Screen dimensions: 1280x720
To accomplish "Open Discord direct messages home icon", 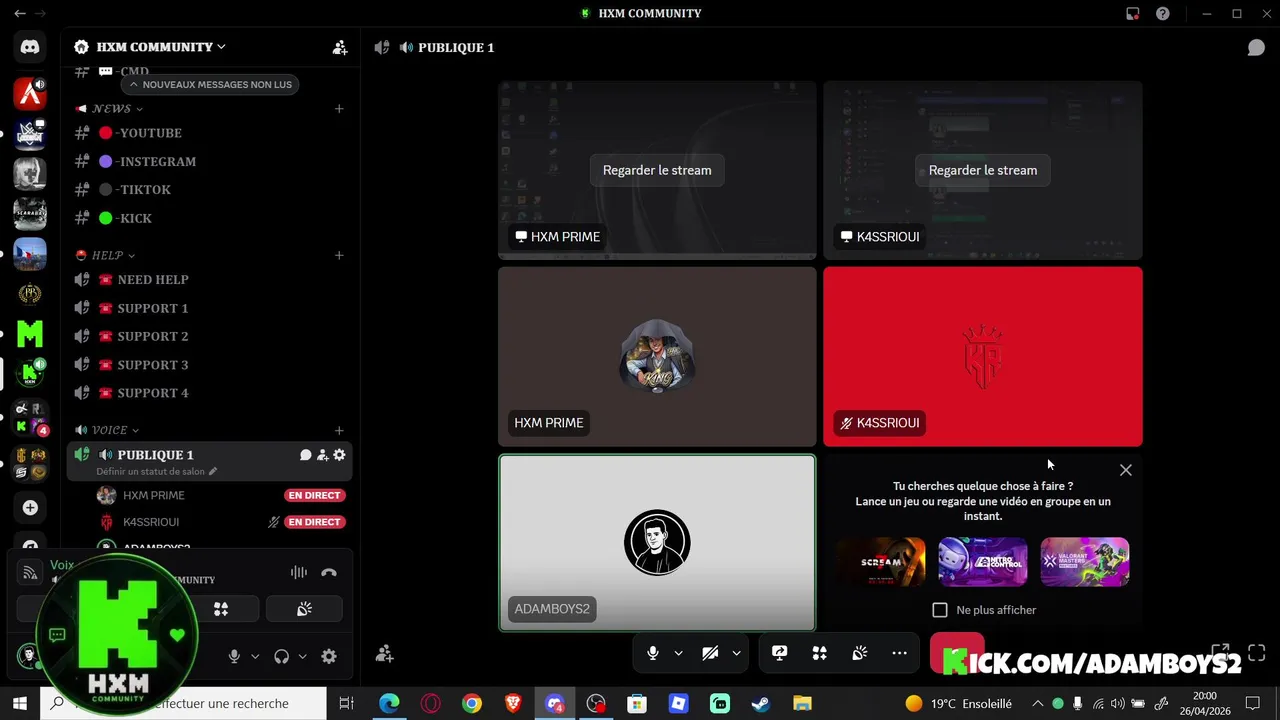I will pos(30,47).
